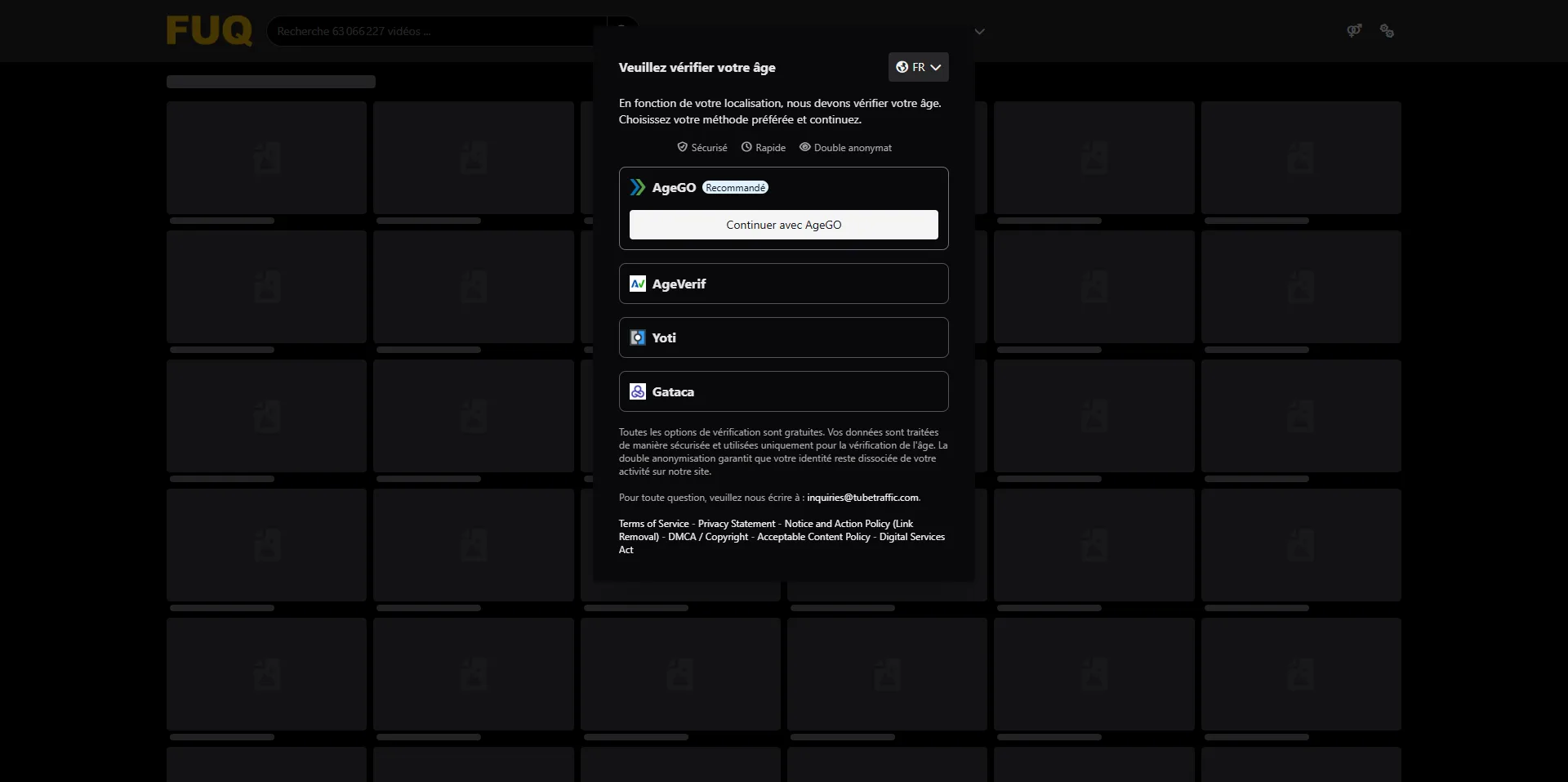The width and height of the screenshot is (1568, 782).
Task: Open the FR language dropdown
Action: click(x=918, y=67)
